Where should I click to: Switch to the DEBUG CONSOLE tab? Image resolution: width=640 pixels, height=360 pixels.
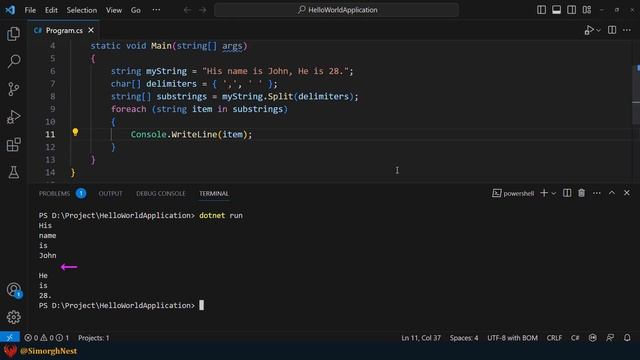160,193
